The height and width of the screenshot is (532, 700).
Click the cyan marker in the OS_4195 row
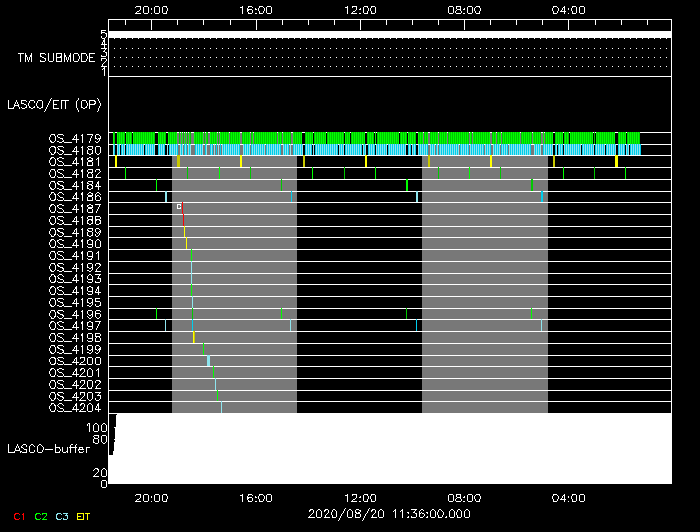click(x=192, y=302)
